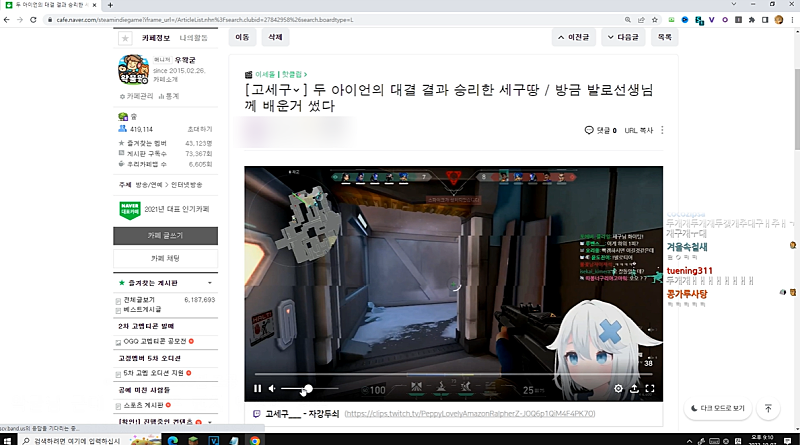The width and height of the screenshot is (800, 445).
Task: Go back with browser back arrow
Action: pos(6,20)
